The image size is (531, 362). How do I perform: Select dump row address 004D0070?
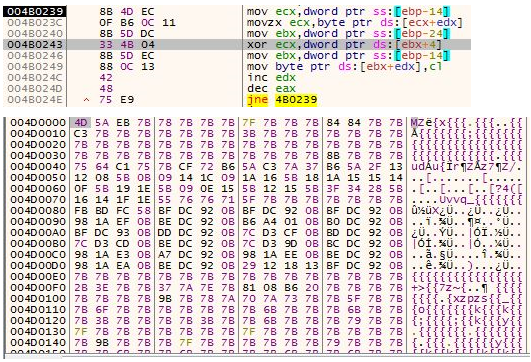[38, 199]
